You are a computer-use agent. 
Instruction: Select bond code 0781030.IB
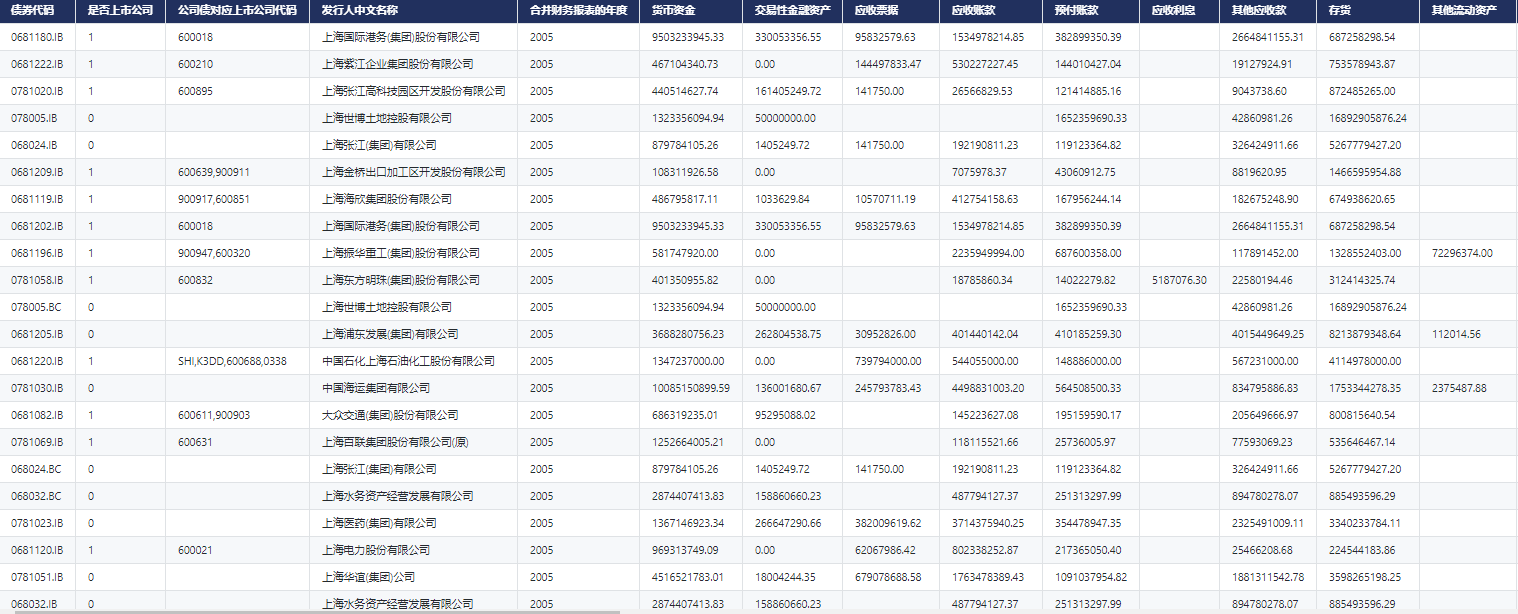point(37,388)
